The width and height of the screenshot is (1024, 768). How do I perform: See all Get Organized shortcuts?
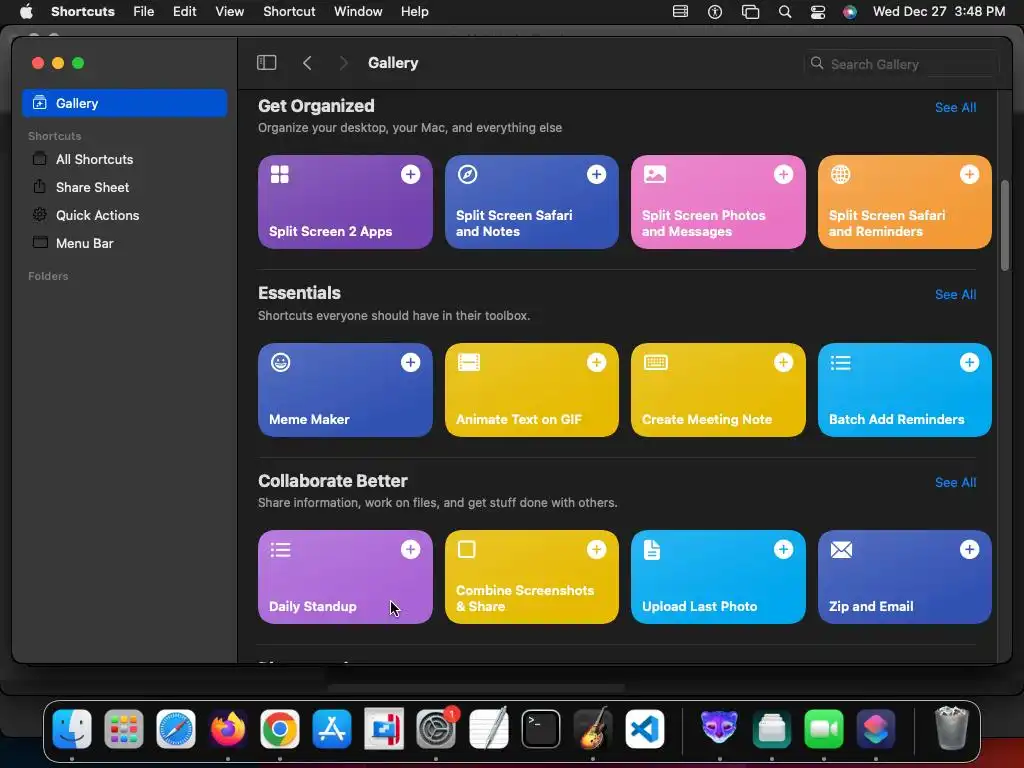pyautogui.click(x=955, y=107)
